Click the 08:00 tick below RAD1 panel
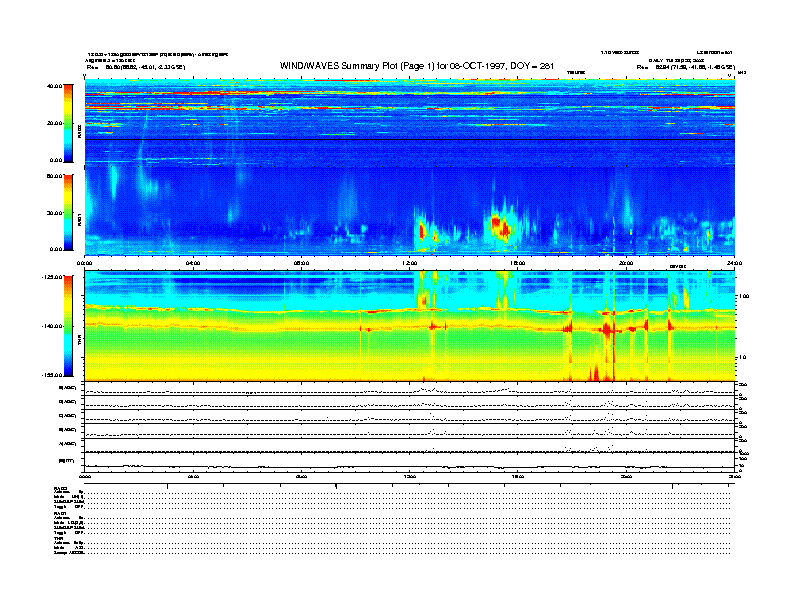The image size is (792, 612). pos(301,263)
